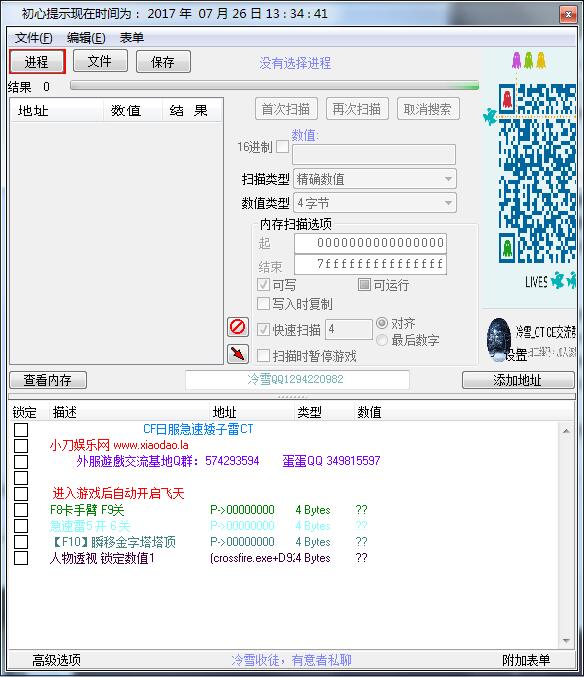The width and height of the screenshot is (584, 677).
Task: Click the scroll-down arrow in address list
Action: click(x=566, y=640)
